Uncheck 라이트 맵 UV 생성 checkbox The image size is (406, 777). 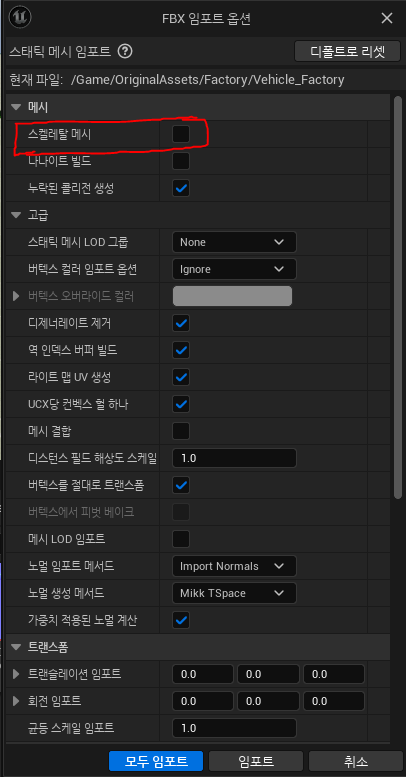point(181,377)
